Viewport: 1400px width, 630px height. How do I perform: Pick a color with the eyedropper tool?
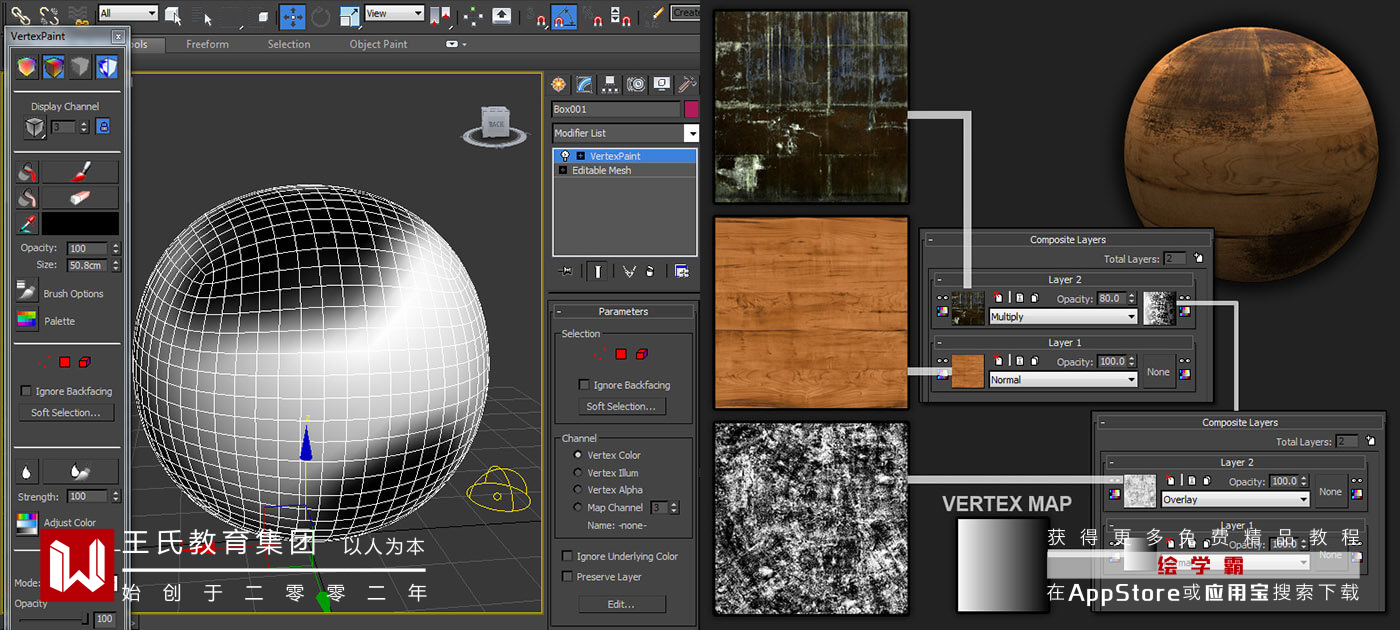coord(27,224)
